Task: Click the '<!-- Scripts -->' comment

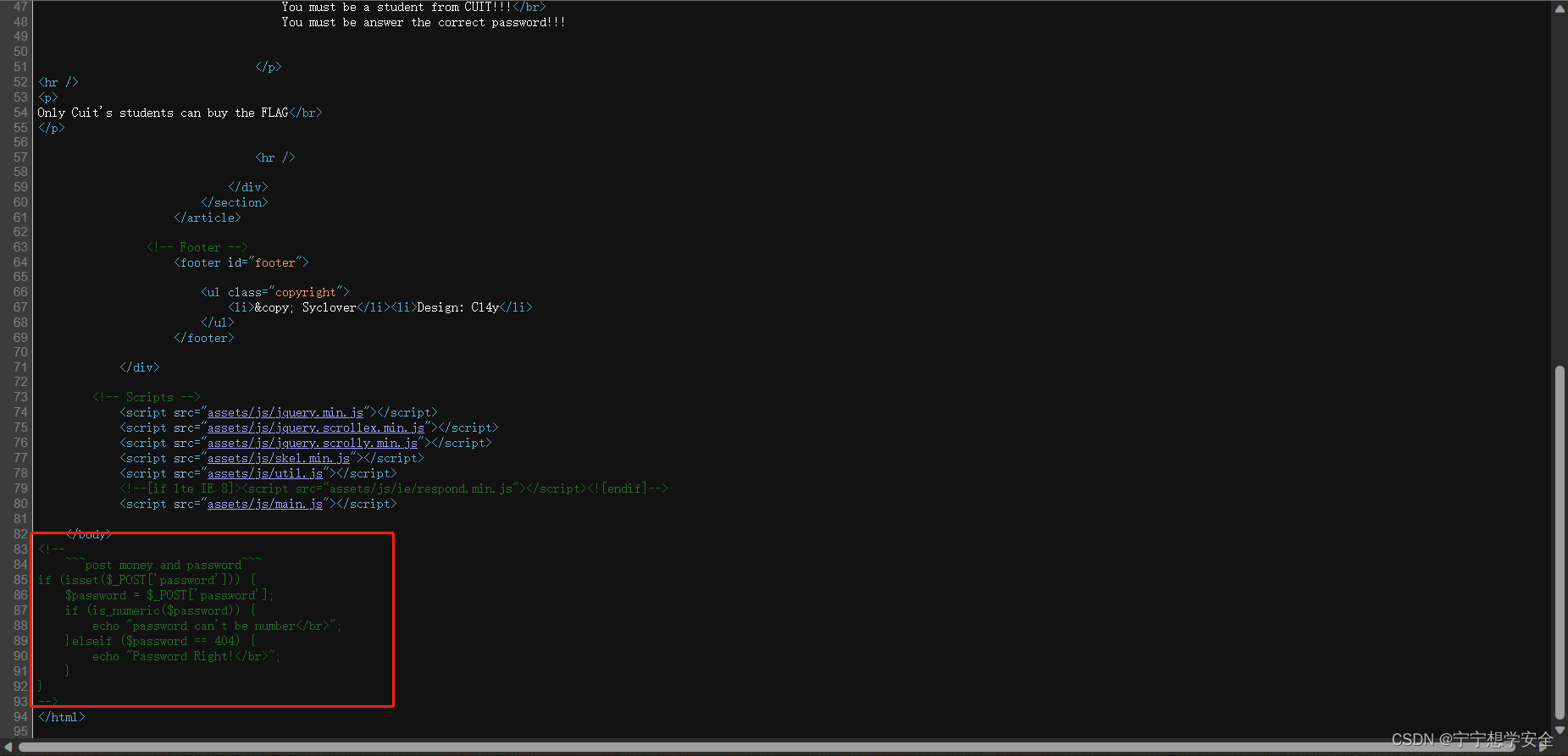Action: coord(147,397)
